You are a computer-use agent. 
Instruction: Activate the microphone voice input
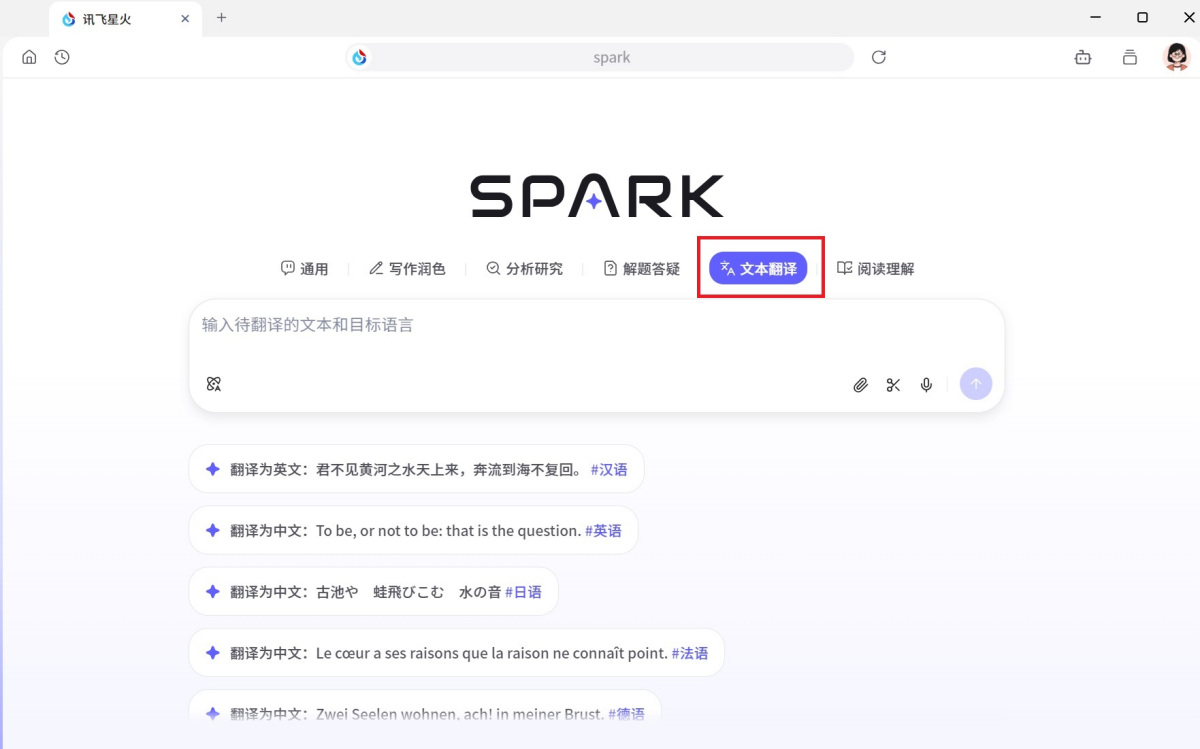(x=927, y=385)
